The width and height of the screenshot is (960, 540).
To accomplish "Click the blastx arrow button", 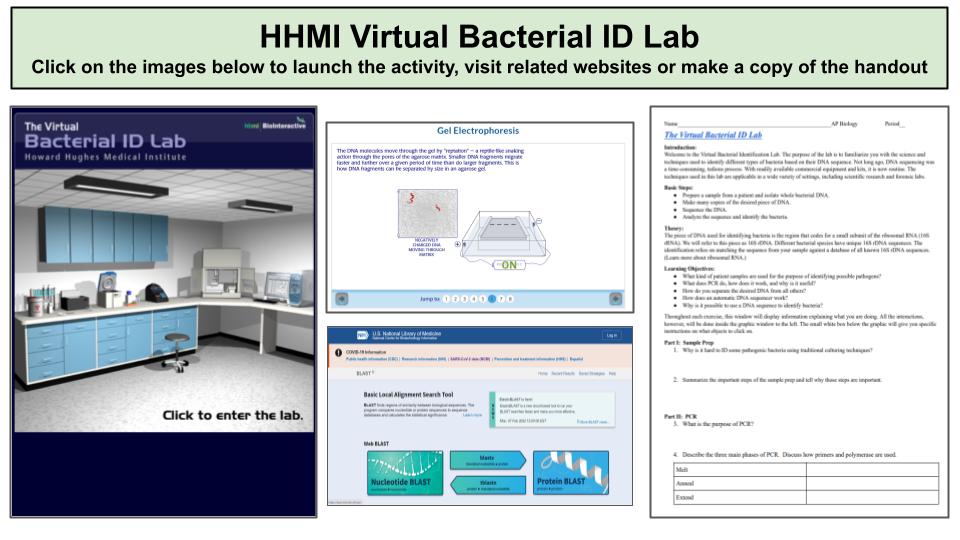I will pyautogui.click(x=488, y=460).
